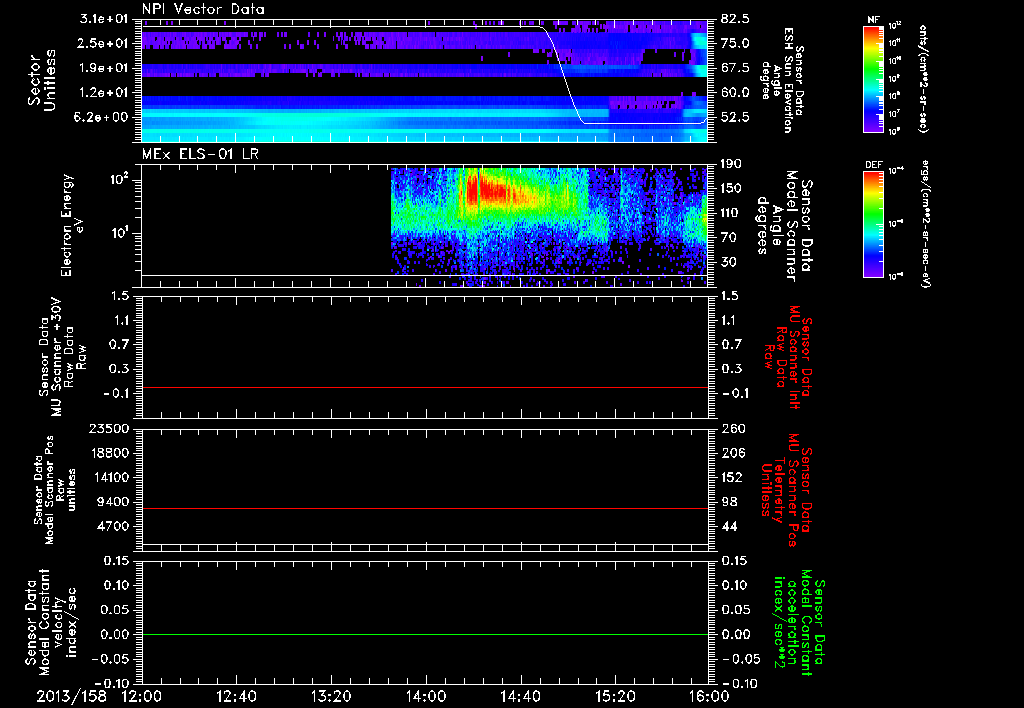1024x708 pixels.
Task: Click the "82.5" sun elevation tick label
Action: click(x=735, y=18)
